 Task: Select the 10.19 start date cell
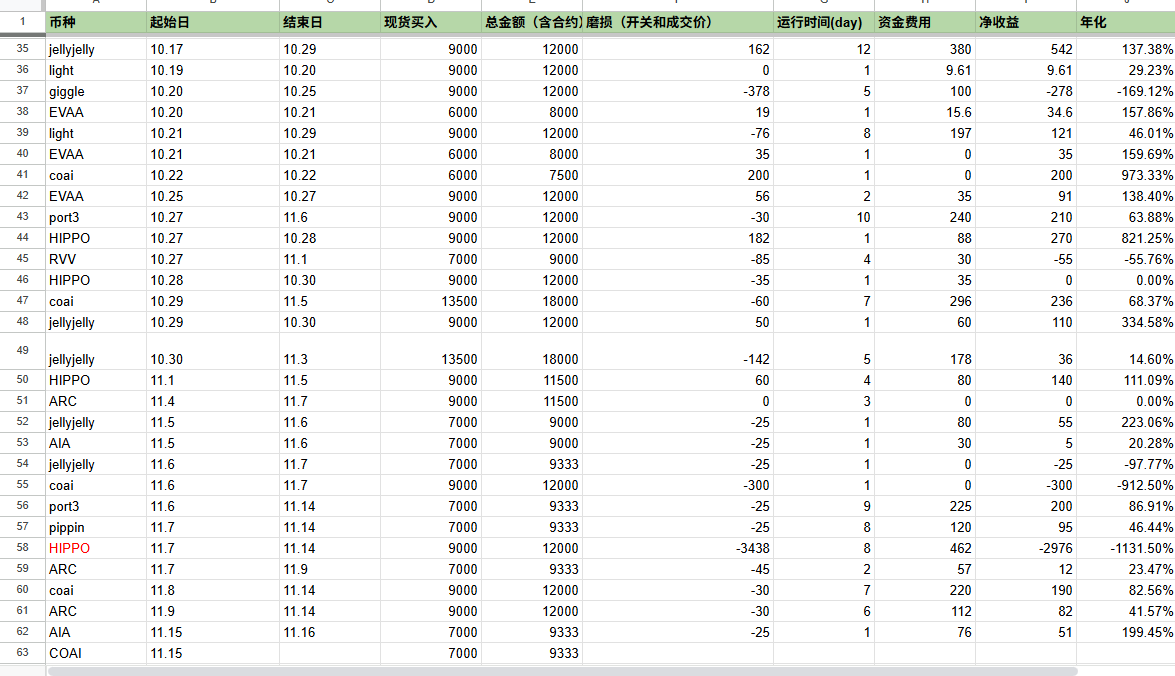tap(213, 70)
